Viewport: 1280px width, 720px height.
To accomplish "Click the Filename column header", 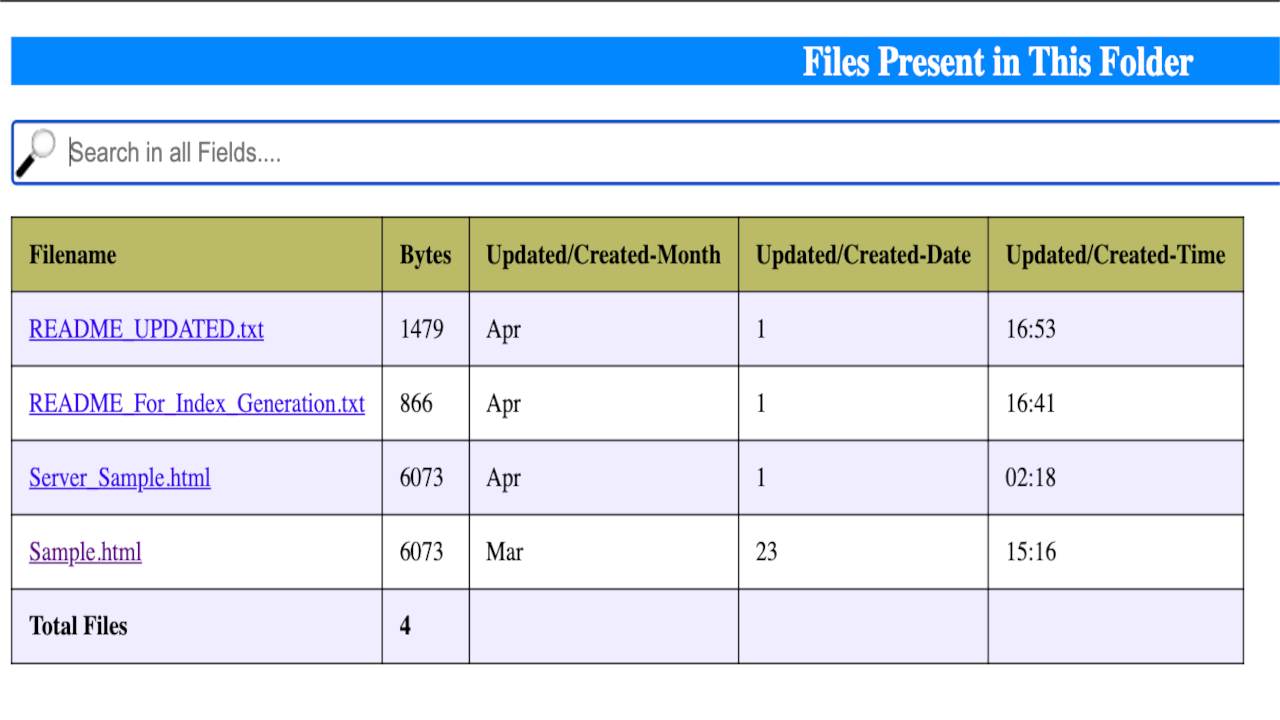I will pyautogui.click(x=197, y=255).
